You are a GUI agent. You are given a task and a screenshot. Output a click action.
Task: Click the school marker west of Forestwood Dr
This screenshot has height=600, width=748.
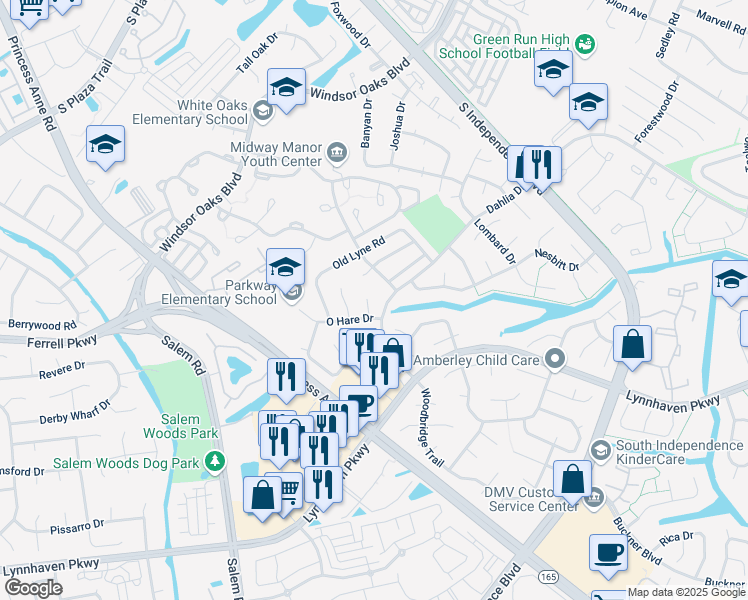(x=588, y=105)
